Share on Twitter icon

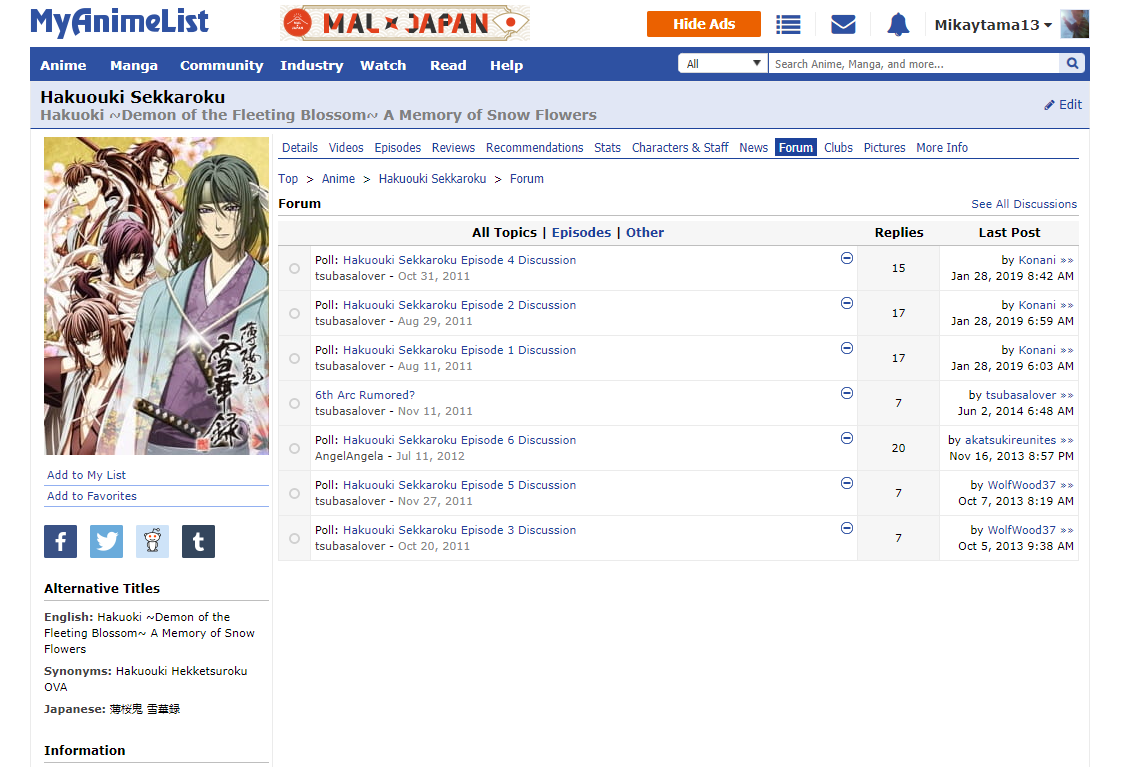pos(106,542)
